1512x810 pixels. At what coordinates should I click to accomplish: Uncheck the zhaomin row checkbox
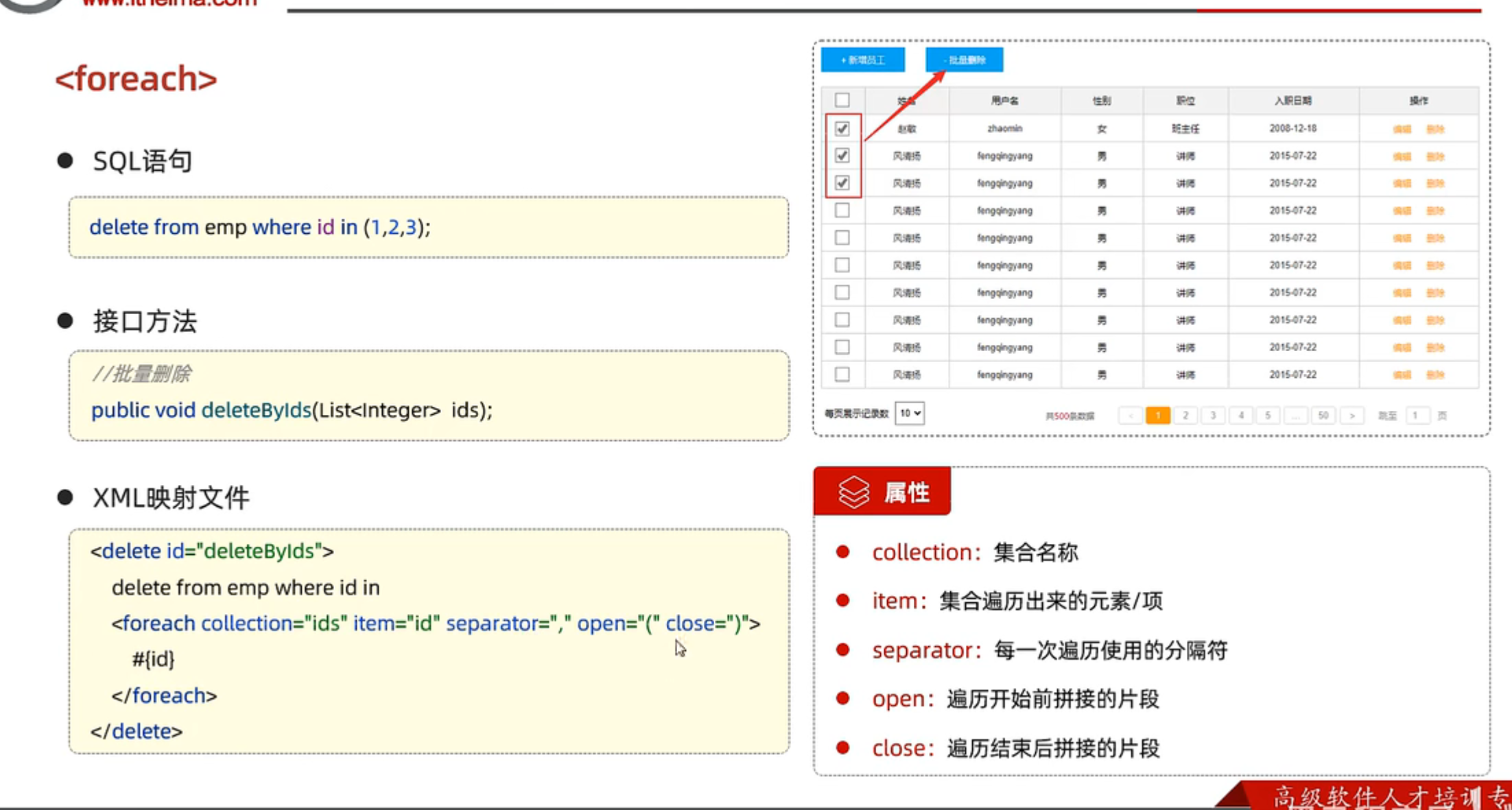(x=842, y=128)
